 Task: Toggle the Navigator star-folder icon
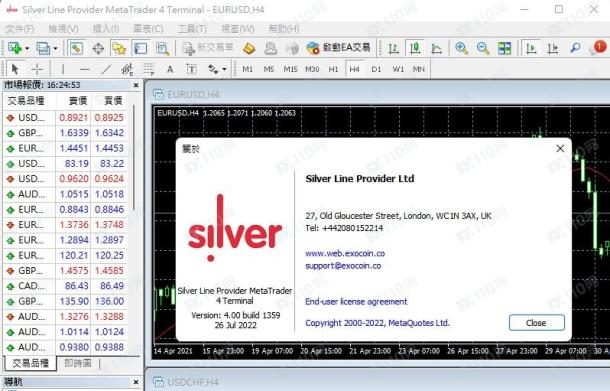coord(119,48)
